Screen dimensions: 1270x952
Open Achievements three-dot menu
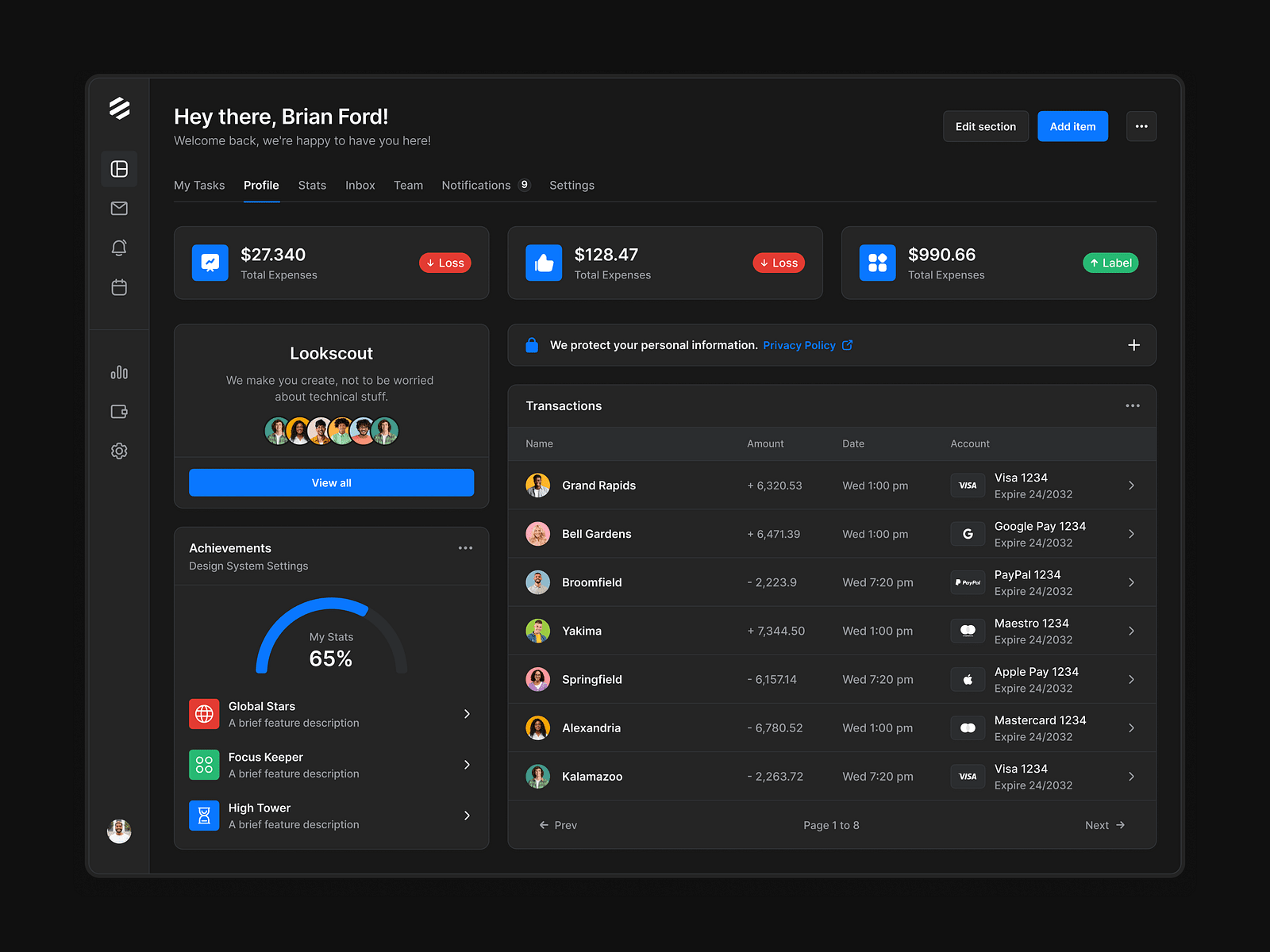[465, 548]
